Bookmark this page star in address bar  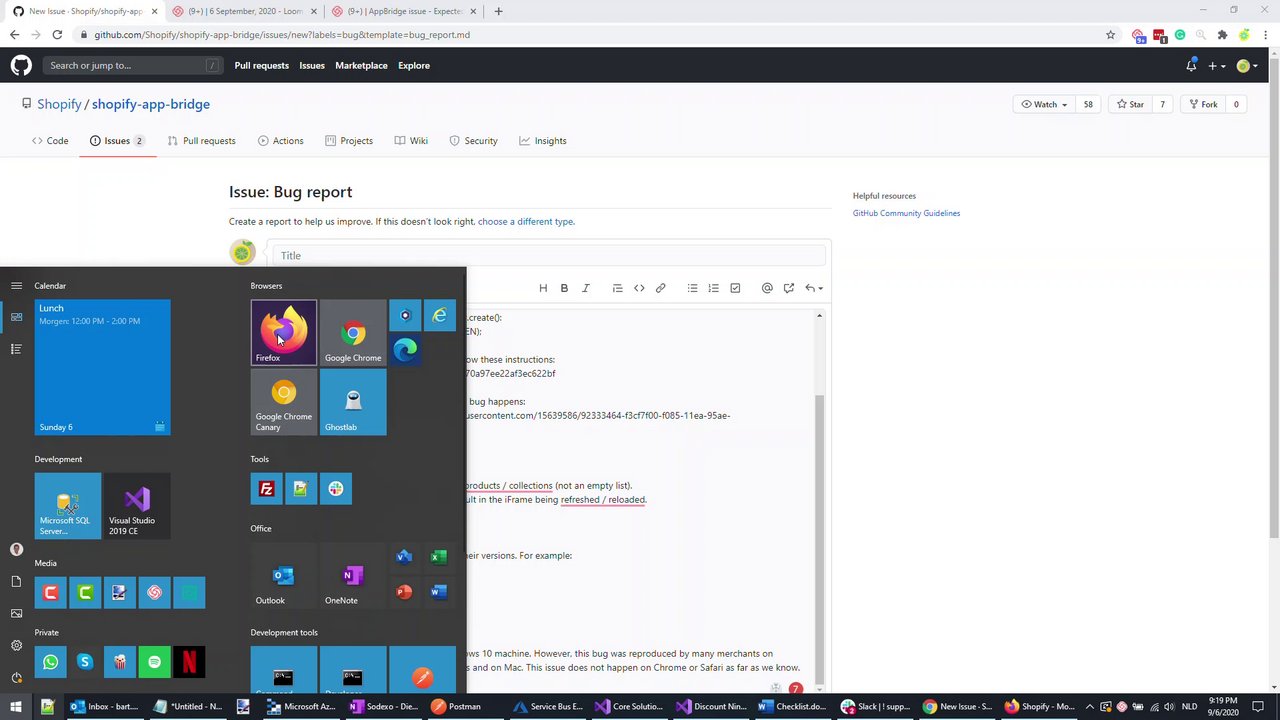(1110, 35)
